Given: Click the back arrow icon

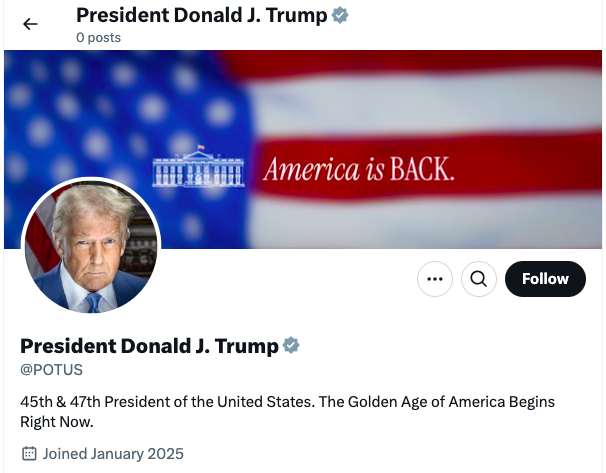Looking at the screenshot, I should coord(30,24).
